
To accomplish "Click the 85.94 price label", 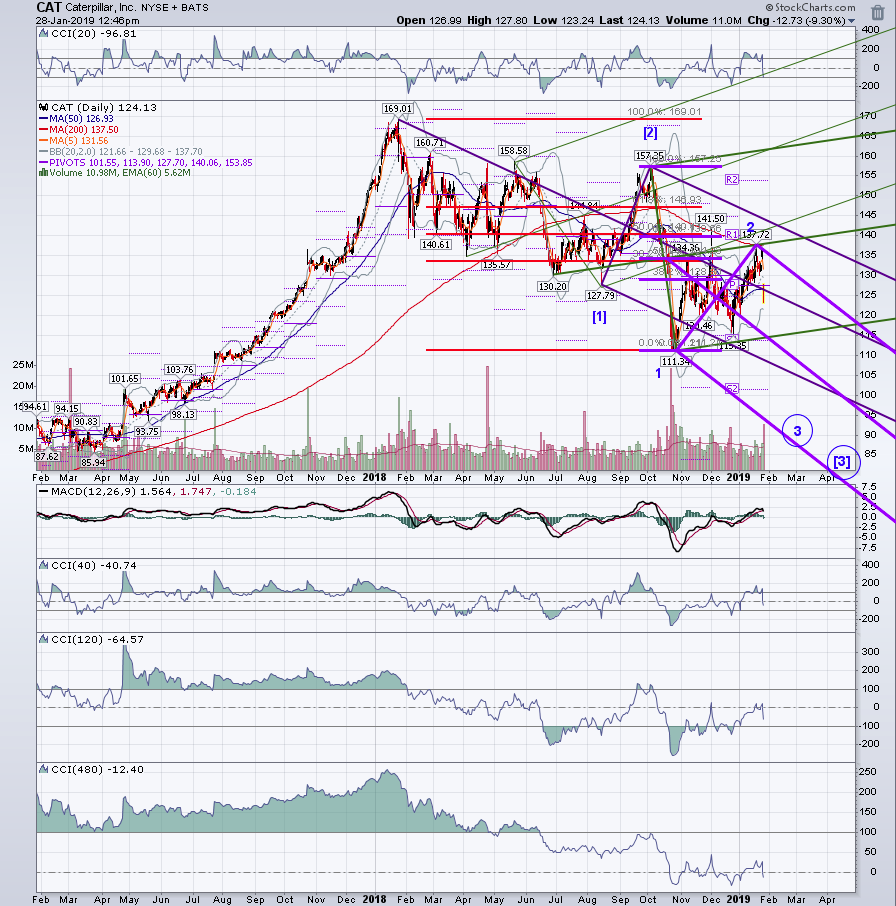I will [x=94, y=462].
